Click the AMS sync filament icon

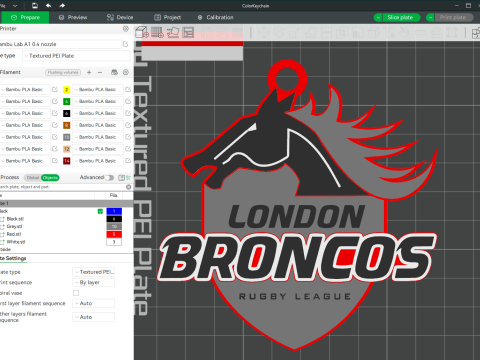(x=114, y=72)
